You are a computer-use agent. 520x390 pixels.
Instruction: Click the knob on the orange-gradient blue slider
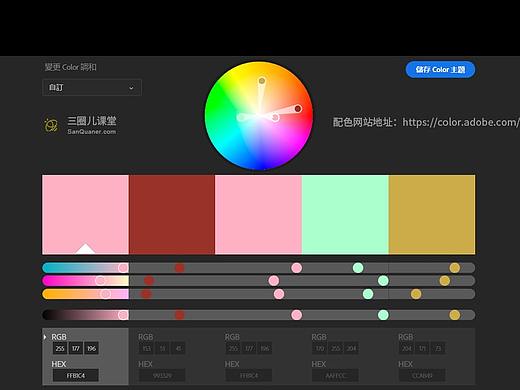coord(105,294)
